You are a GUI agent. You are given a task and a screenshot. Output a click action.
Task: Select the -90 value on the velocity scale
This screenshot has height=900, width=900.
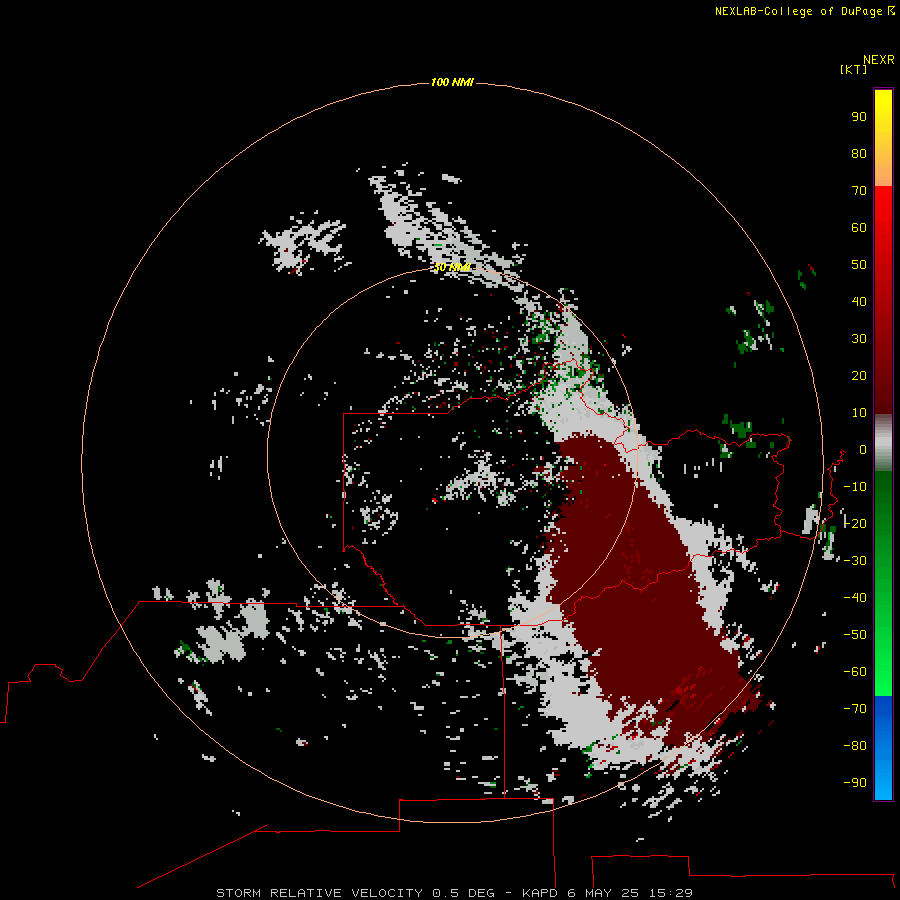pyautogui.click(x=855, y=783)
